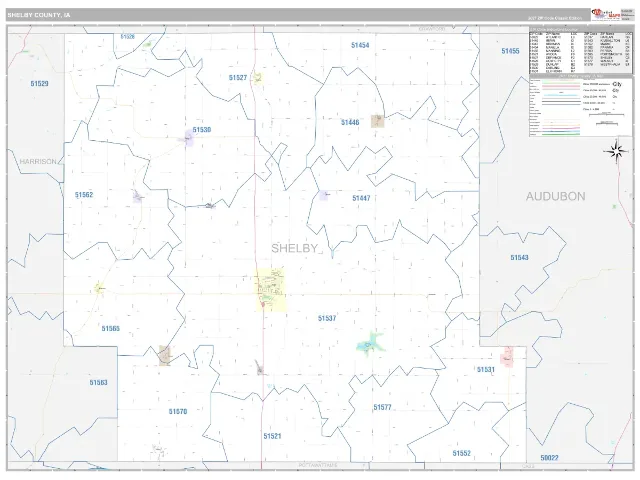Click the Harlan city area marker
Viewport: 640px width, 480px height.
coord(270,290)
